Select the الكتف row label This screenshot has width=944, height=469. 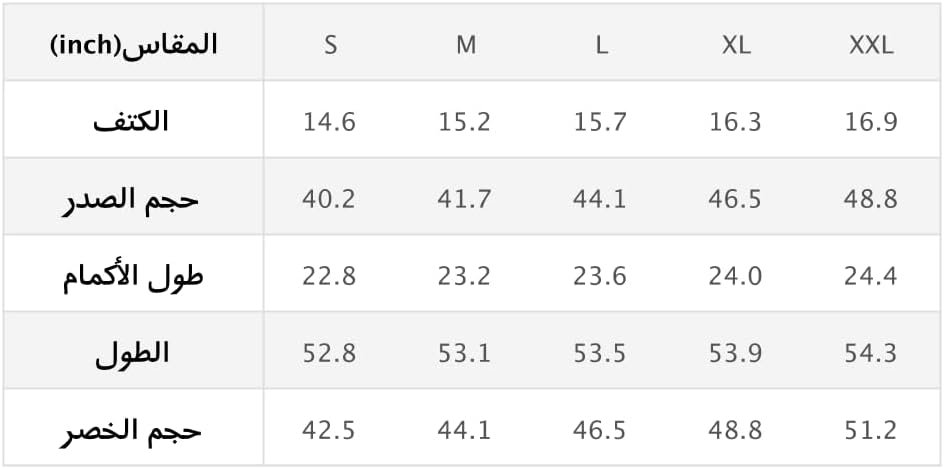point(132,122)
